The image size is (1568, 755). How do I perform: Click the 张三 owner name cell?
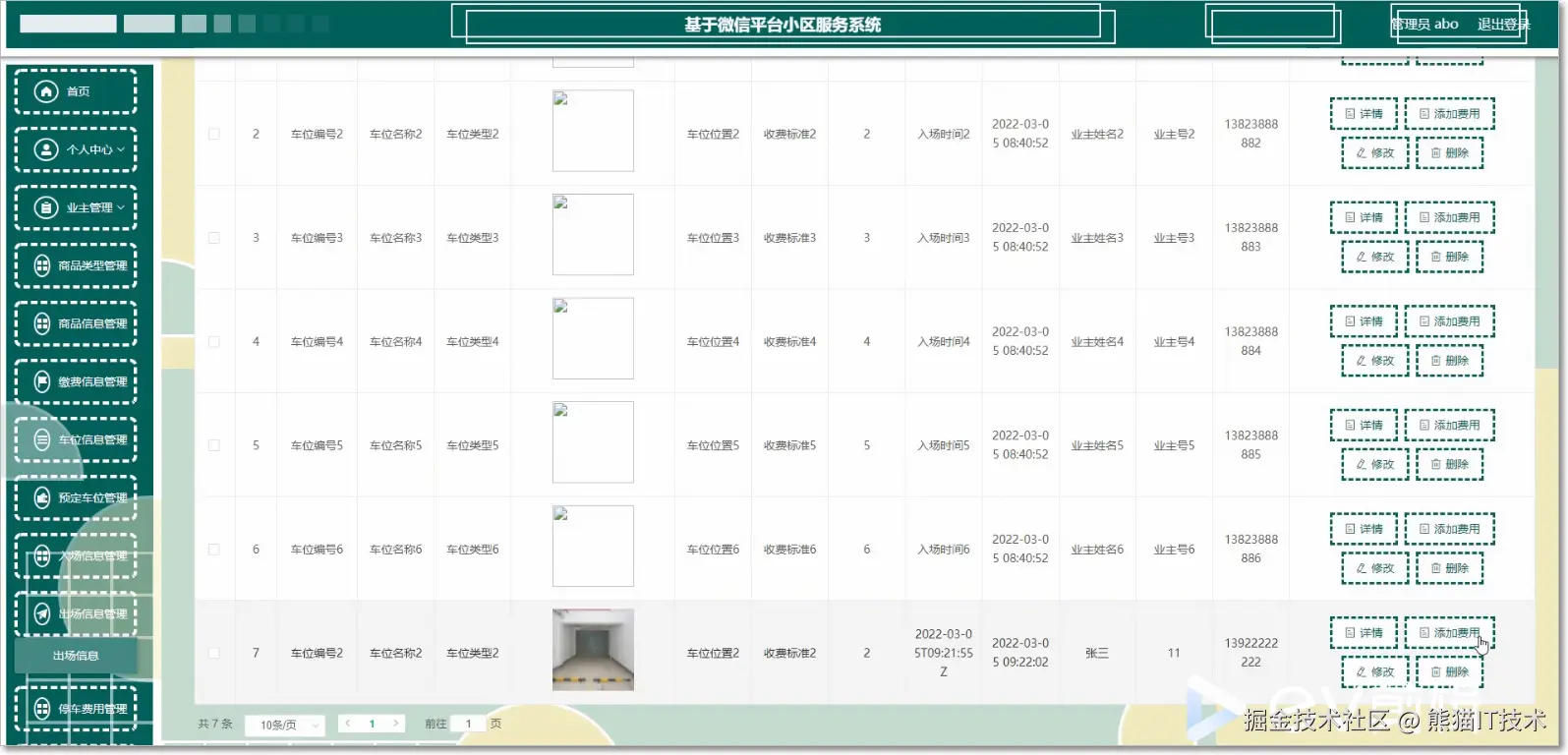(1097, 653)
